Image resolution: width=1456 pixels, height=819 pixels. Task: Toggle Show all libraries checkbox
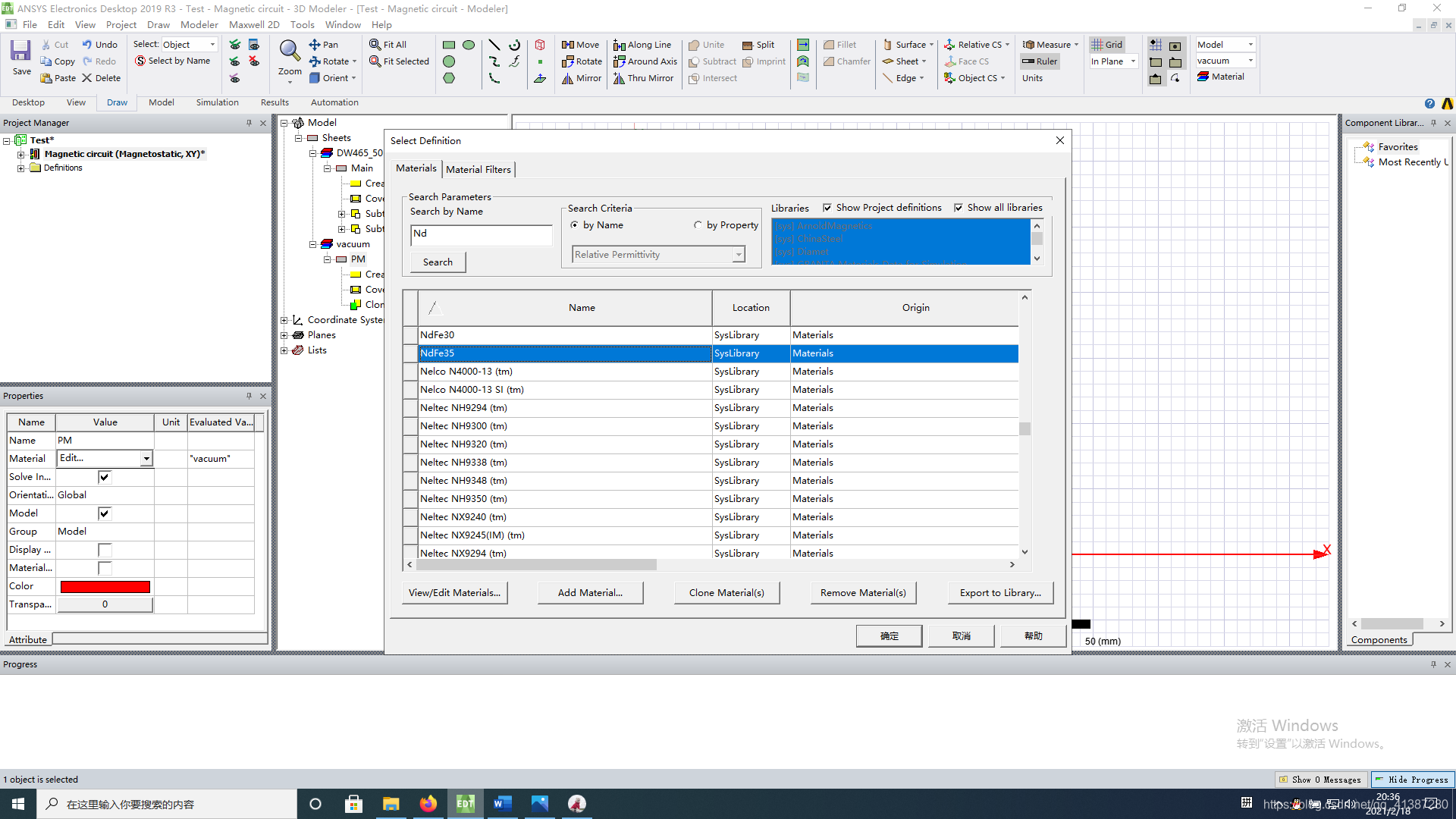click(x=959, y=208)
